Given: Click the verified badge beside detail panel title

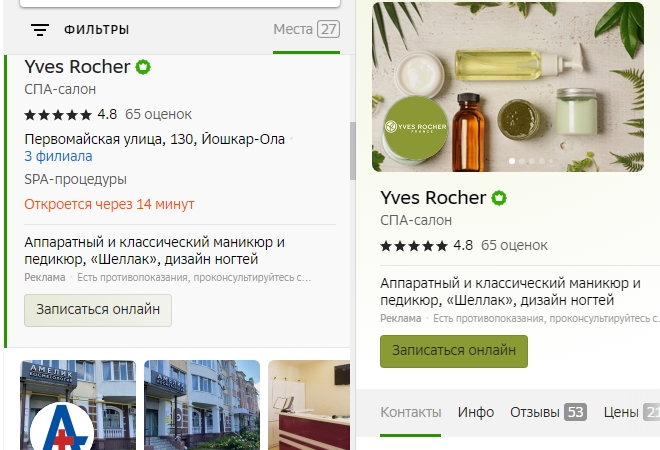Looking at the screenshot, I should tap(499, 198).
